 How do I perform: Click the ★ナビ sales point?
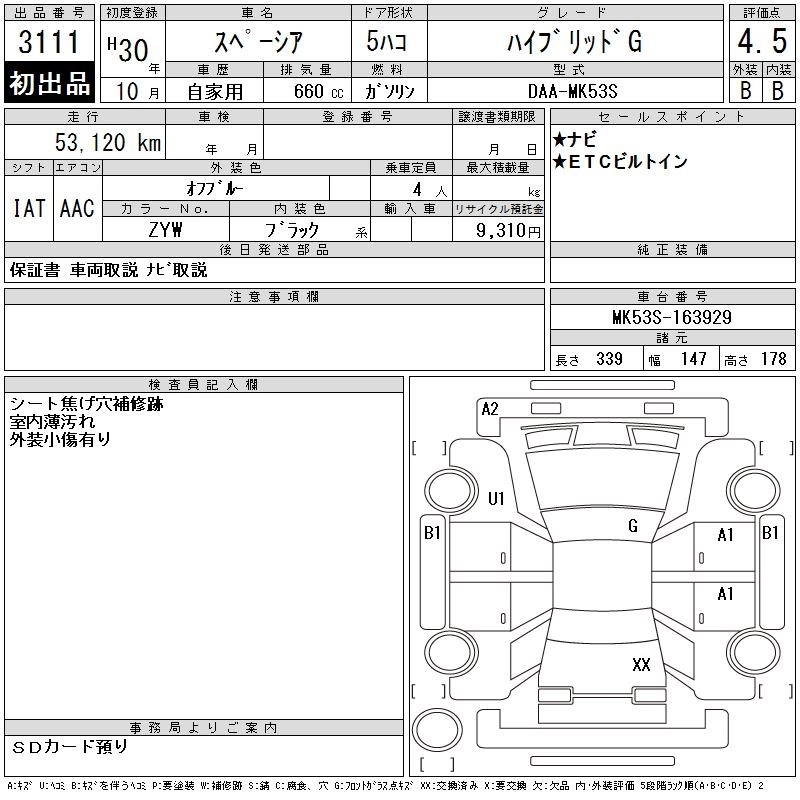pos(574,139)
